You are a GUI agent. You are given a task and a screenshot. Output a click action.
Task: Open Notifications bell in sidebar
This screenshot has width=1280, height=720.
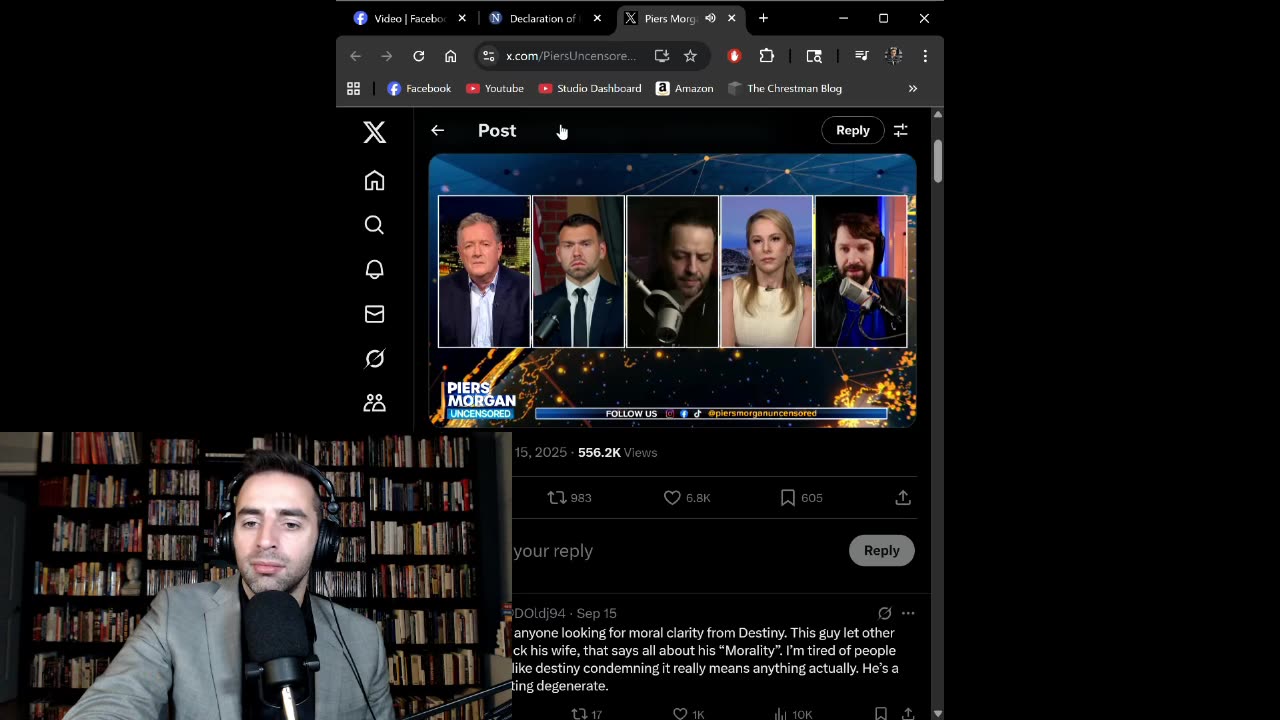tap(374, 270)
